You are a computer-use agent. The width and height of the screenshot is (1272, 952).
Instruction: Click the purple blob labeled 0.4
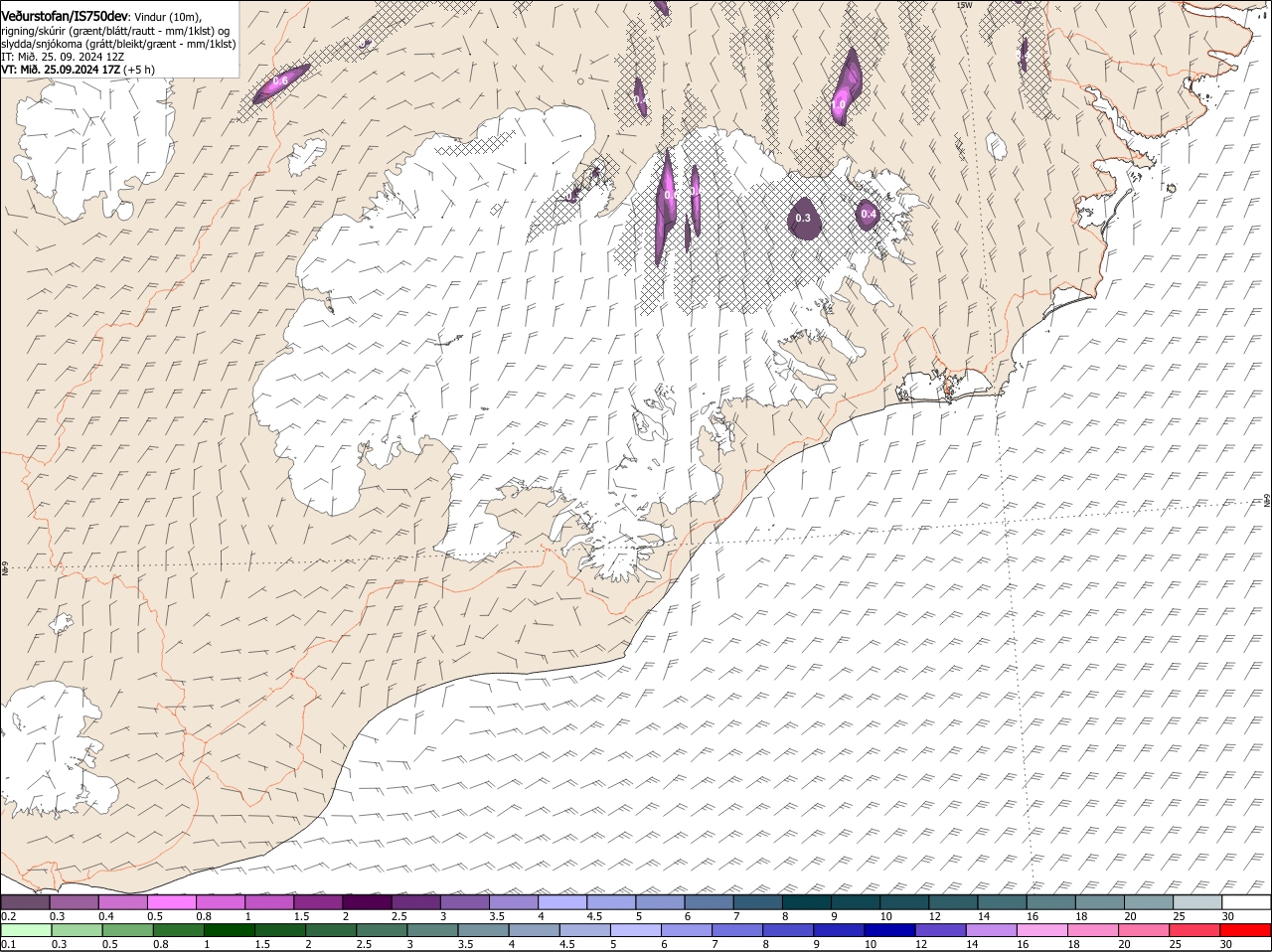868,214
